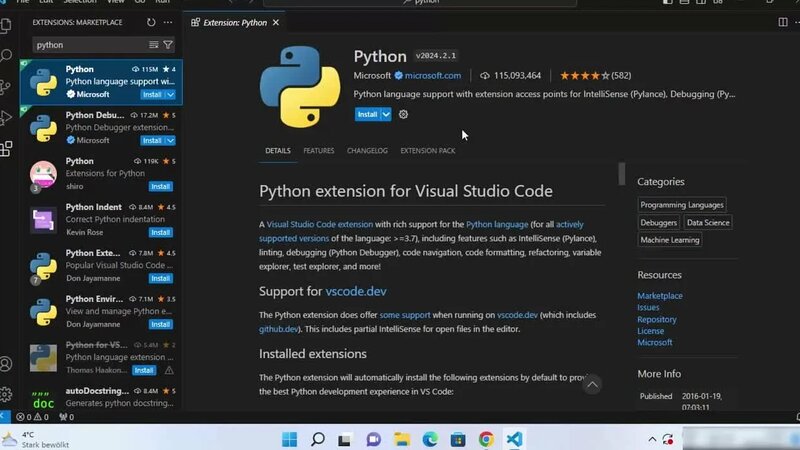The height and width of the screenshot is (450, 800).
Task: Expand install options dropdown on details page
Action: pyautogui.click(x=386, y=114)
